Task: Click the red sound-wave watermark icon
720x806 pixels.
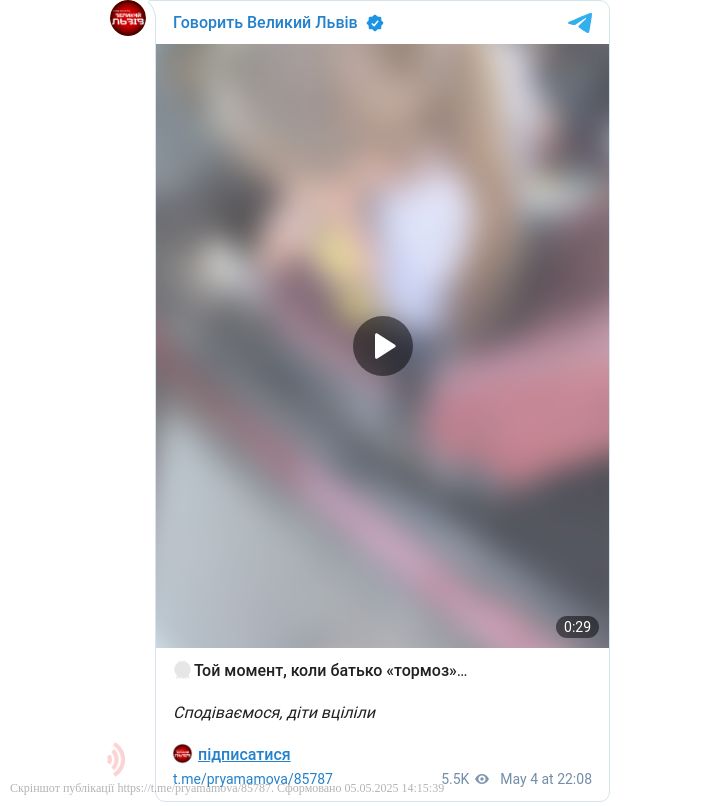Action: [116, 759]
